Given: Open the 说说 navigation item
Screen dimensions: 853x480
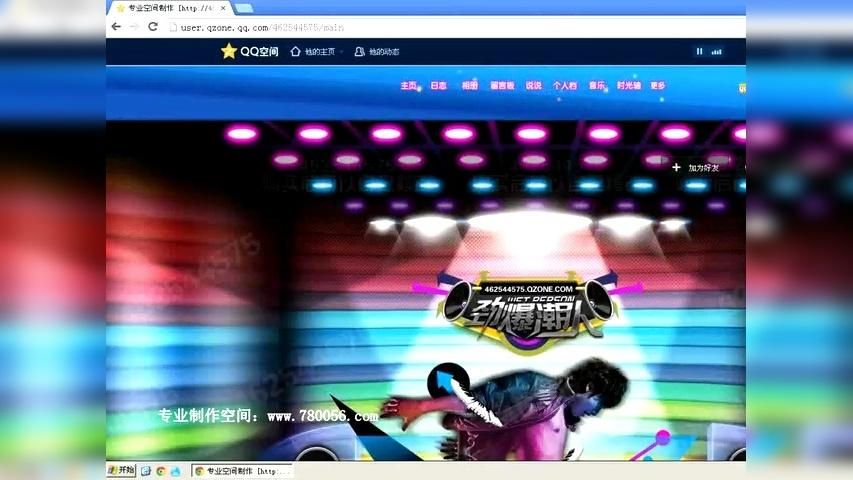Looking at the screenshot, I should click(x=534, y=85).
